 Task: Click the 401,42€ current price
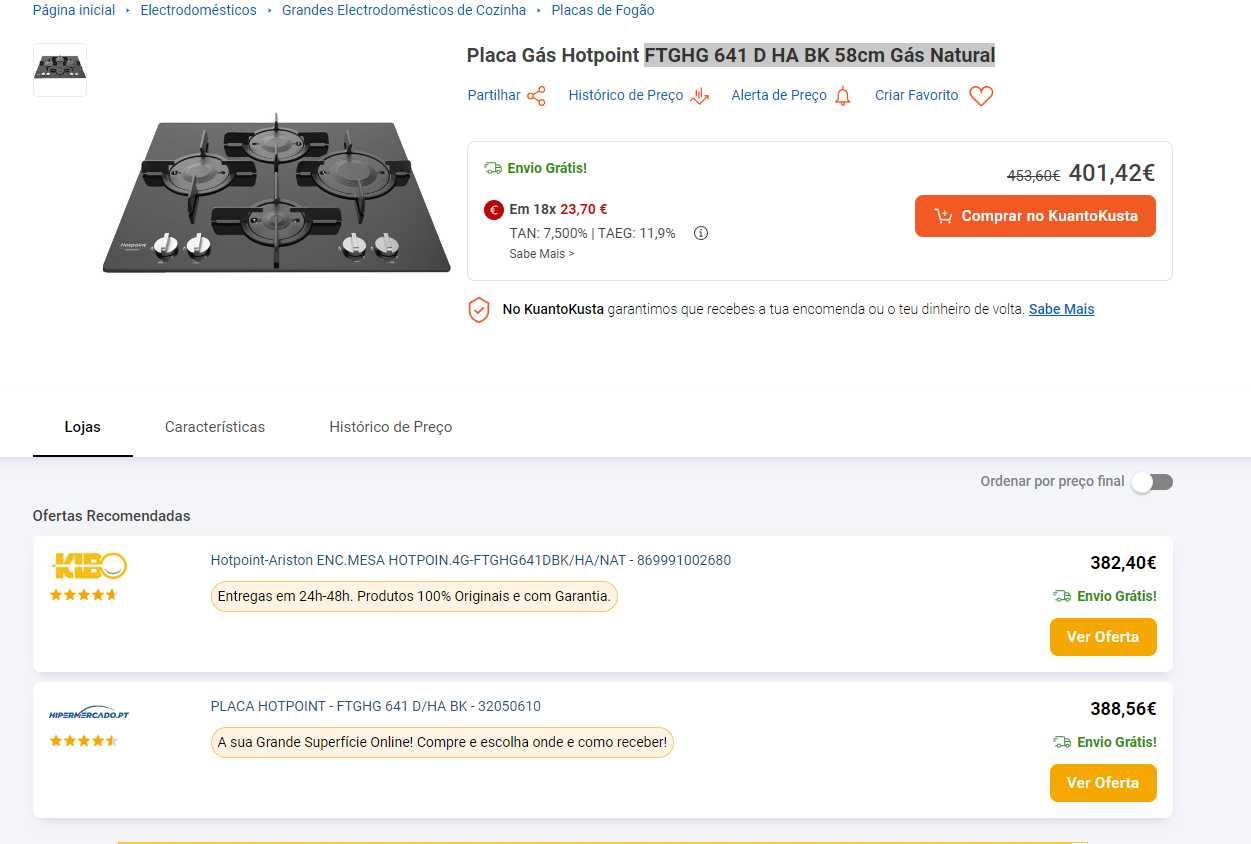[x=1112, y=173]
